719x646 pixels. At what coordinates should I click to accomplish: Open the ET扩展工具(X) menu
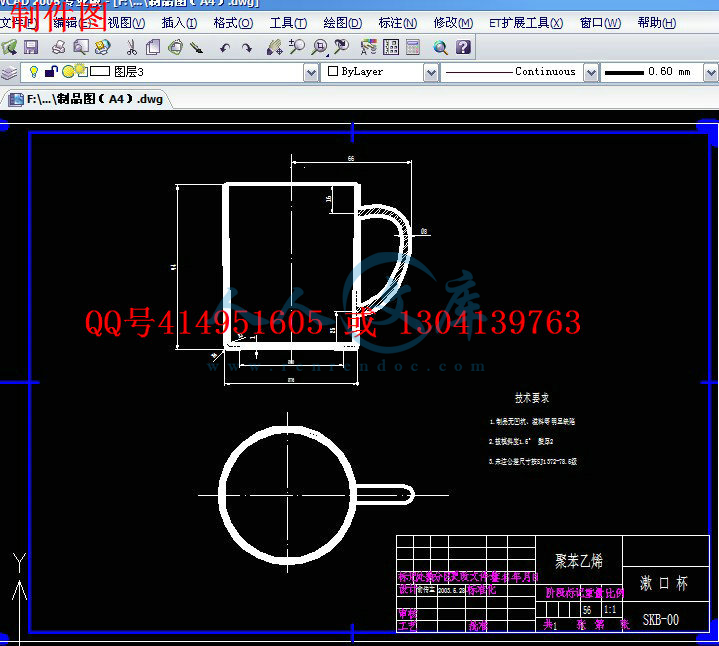(526, 23)
